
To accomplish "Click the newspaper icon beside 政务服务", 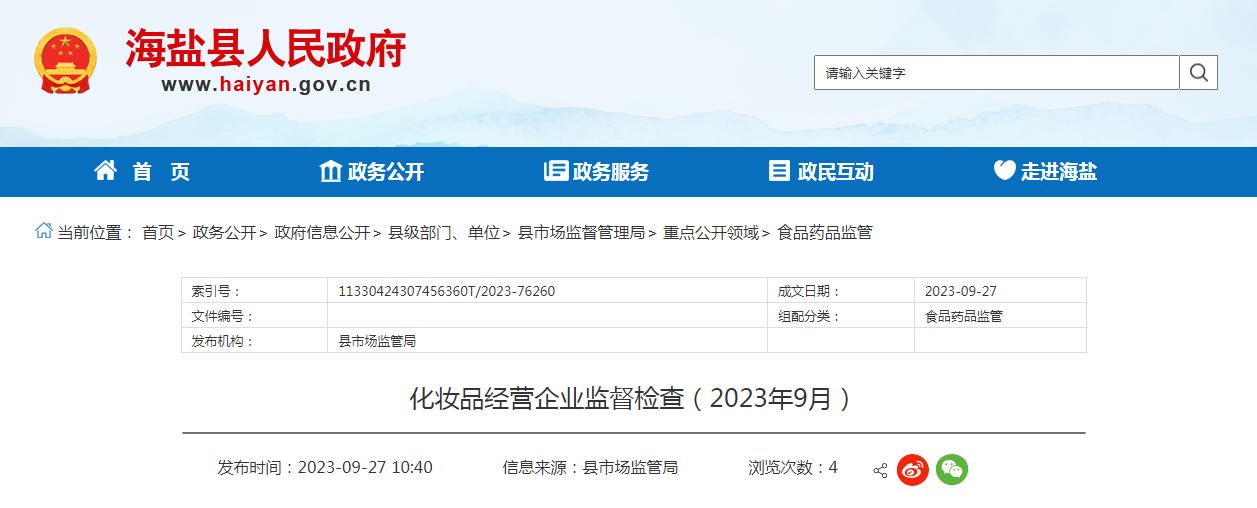I will coord(556,171).
